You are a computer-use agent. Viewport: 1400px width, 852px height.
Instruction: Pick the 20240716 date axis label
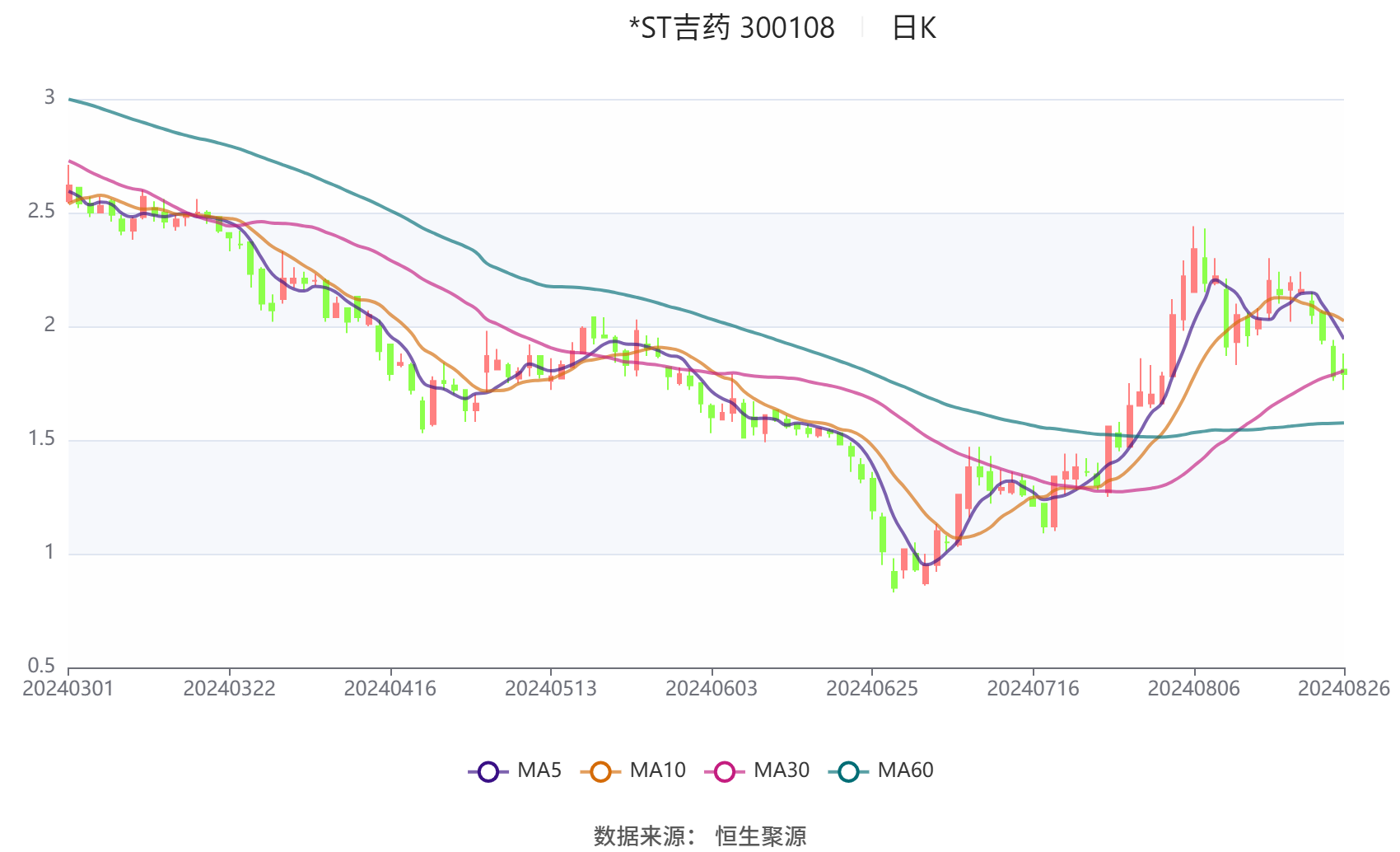1033,689
